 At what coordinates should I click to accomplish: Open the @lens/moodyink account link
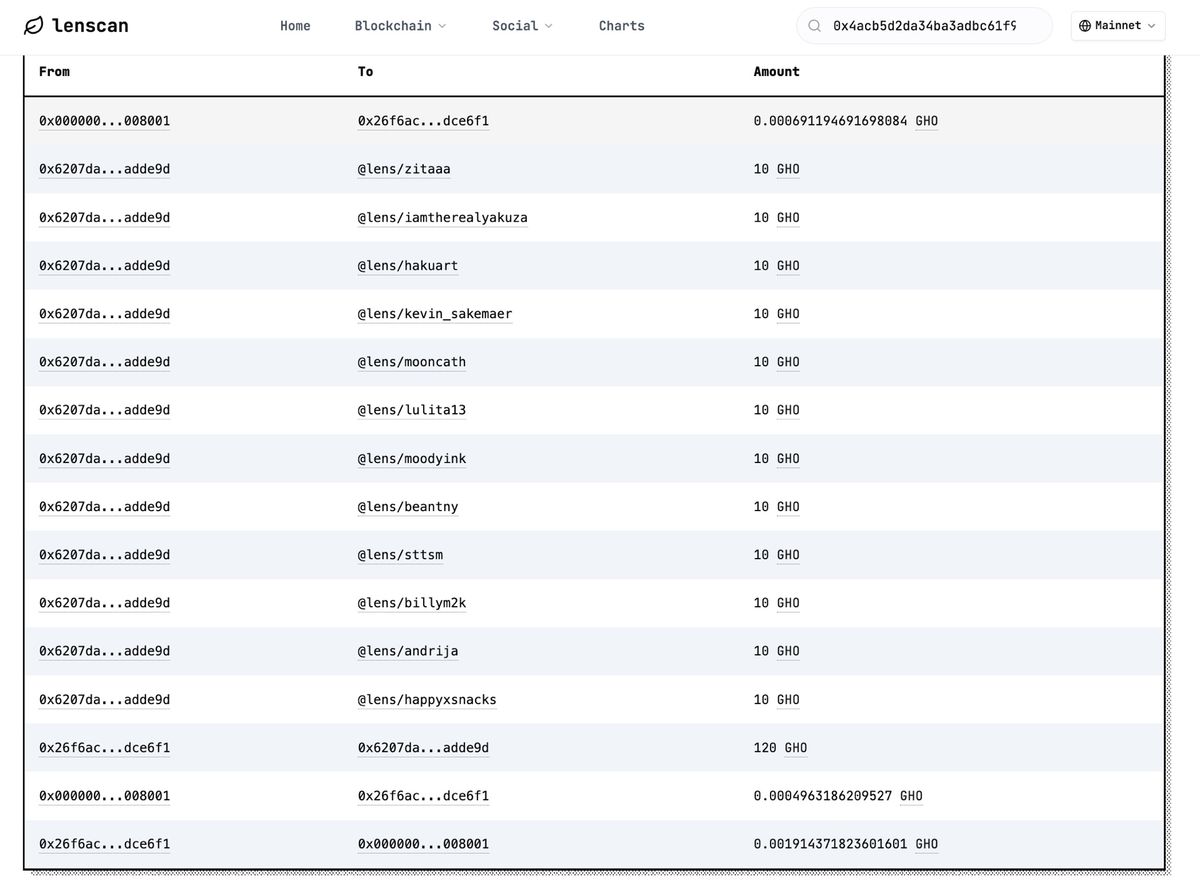412,458
